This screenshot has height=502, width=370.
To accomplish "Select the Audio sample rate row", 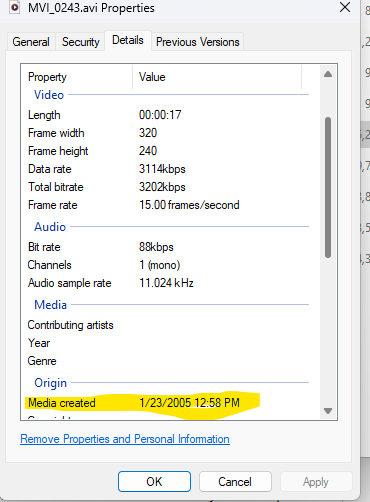I will (168, 283).
